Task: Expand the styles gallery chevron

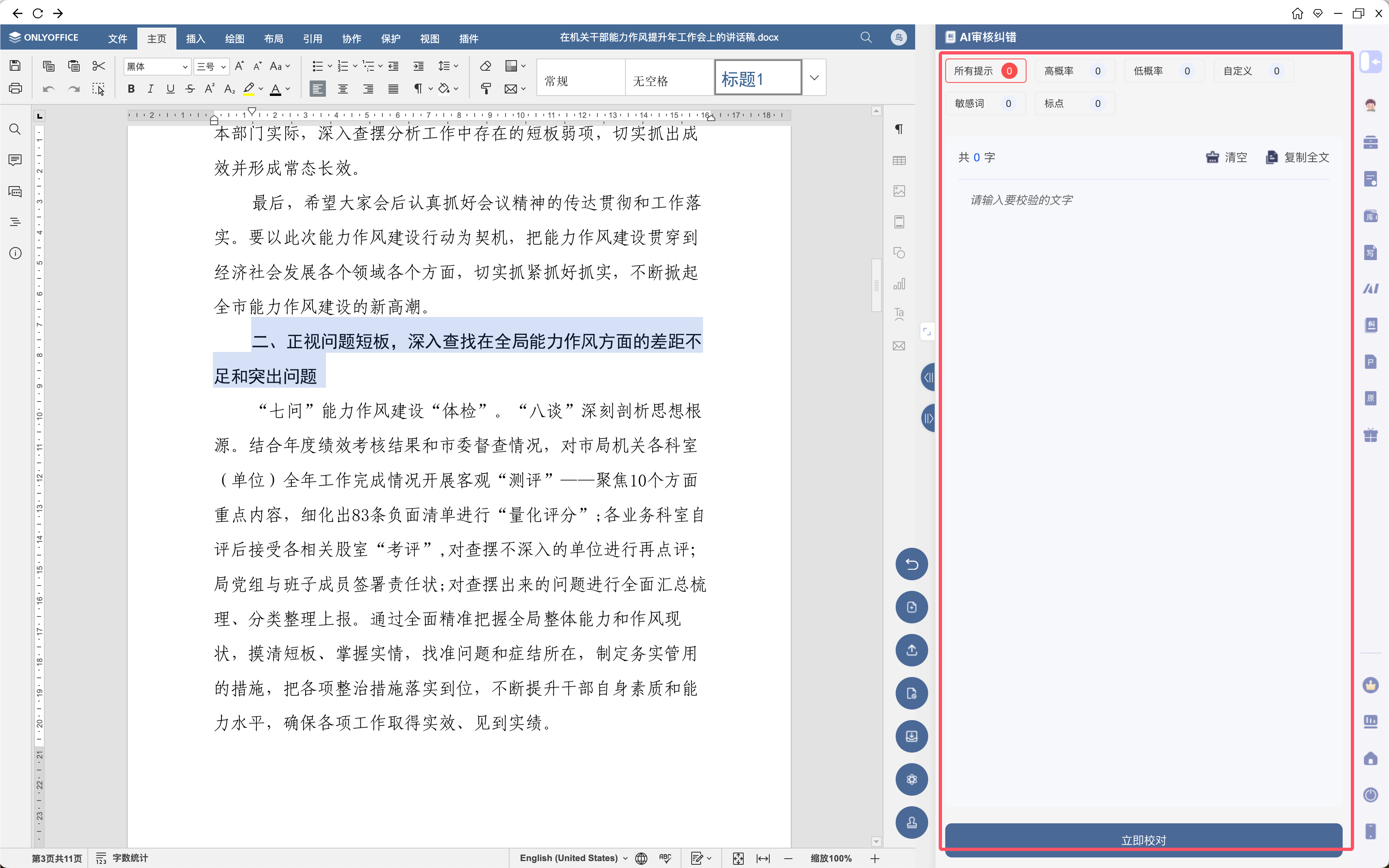Action: click(814, 78)
